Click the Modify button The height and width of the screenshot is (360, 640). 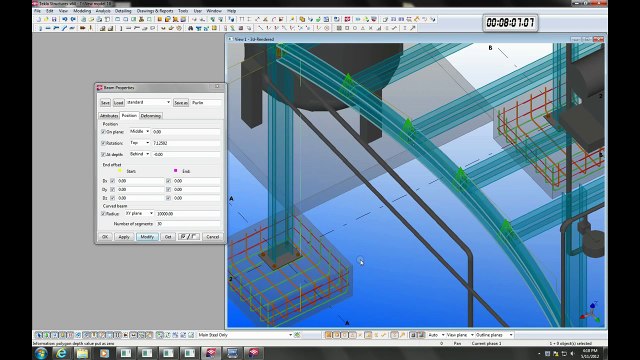(147, 237)
